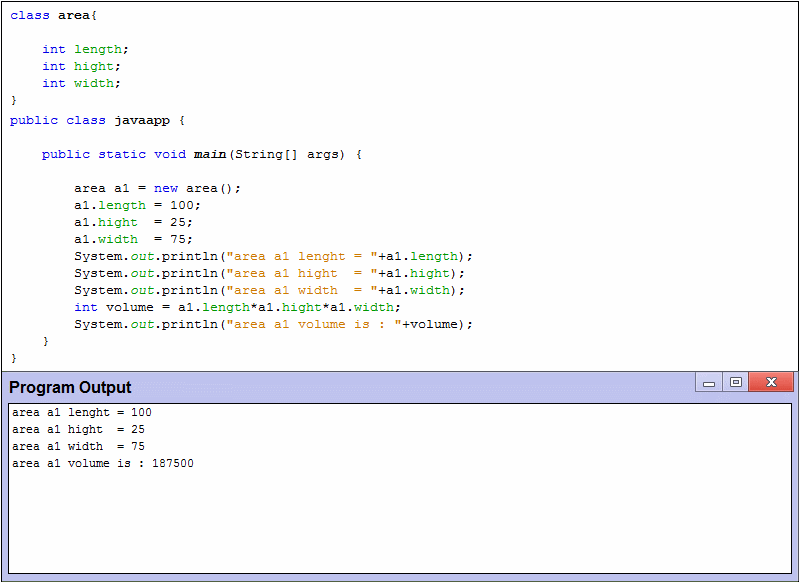800x583 pixels.
Task: Click output line 'area a1 volume is : 187500'
Action: coord(103,463)
